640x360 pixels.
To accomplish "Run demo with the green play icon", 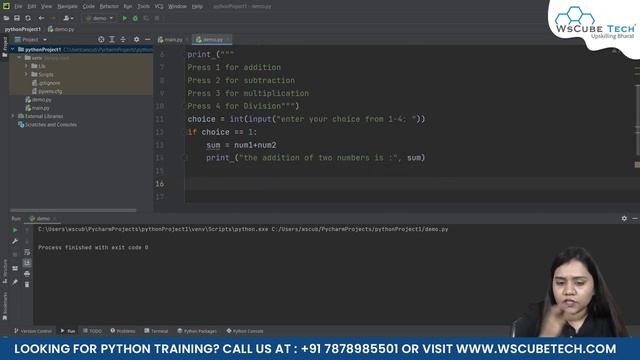I will pos(124,18).
